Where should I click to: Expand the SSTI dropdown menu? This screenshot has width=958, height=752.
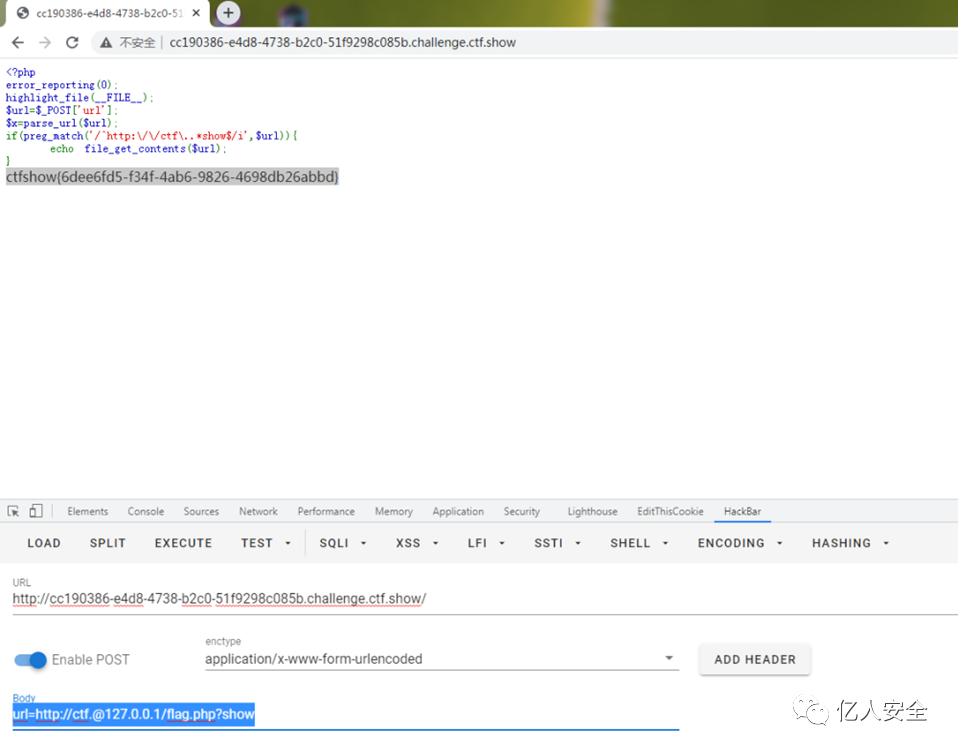point(557,543)
